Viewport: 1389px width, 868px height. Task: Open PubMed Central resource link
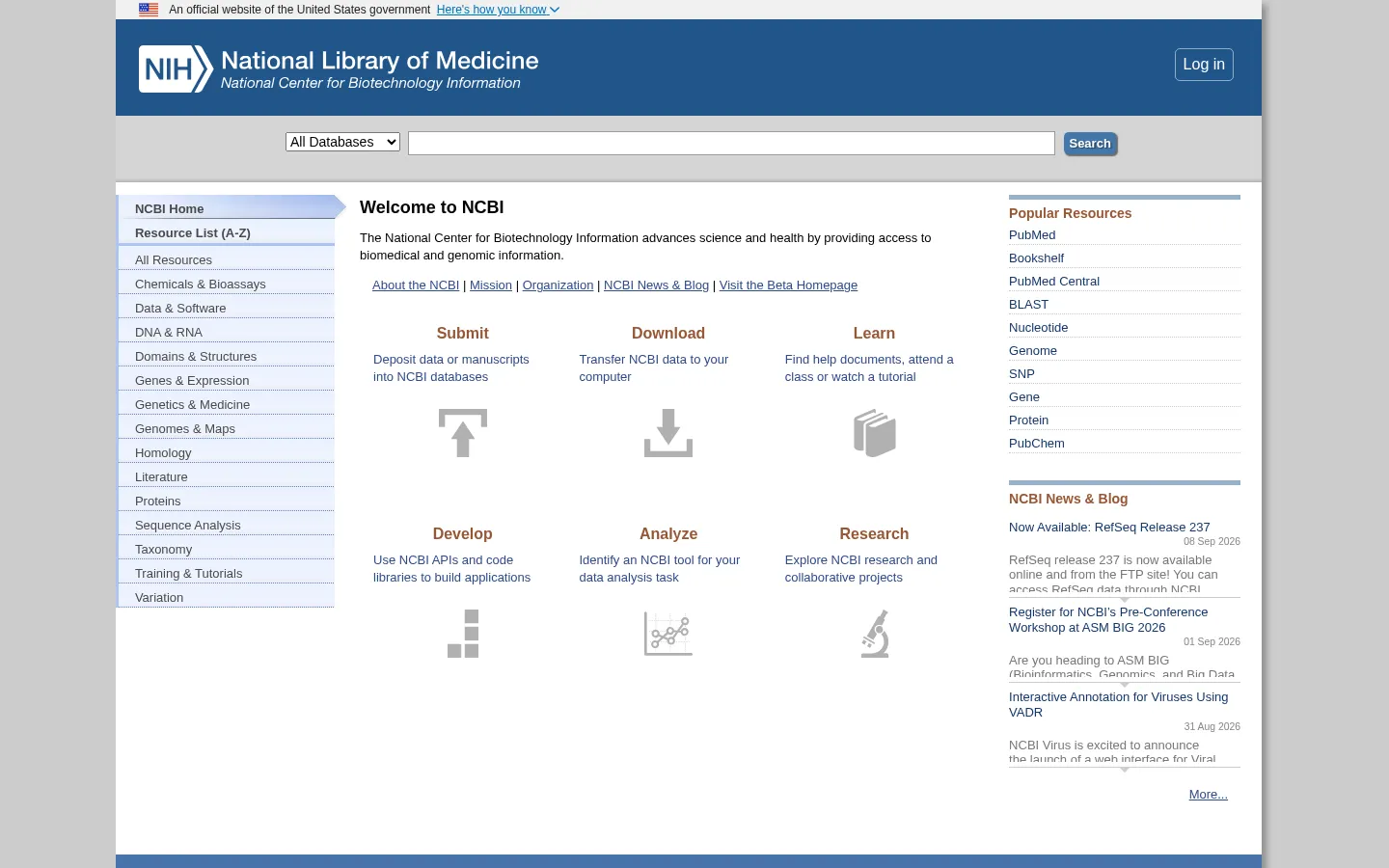tap(1054, 281)
